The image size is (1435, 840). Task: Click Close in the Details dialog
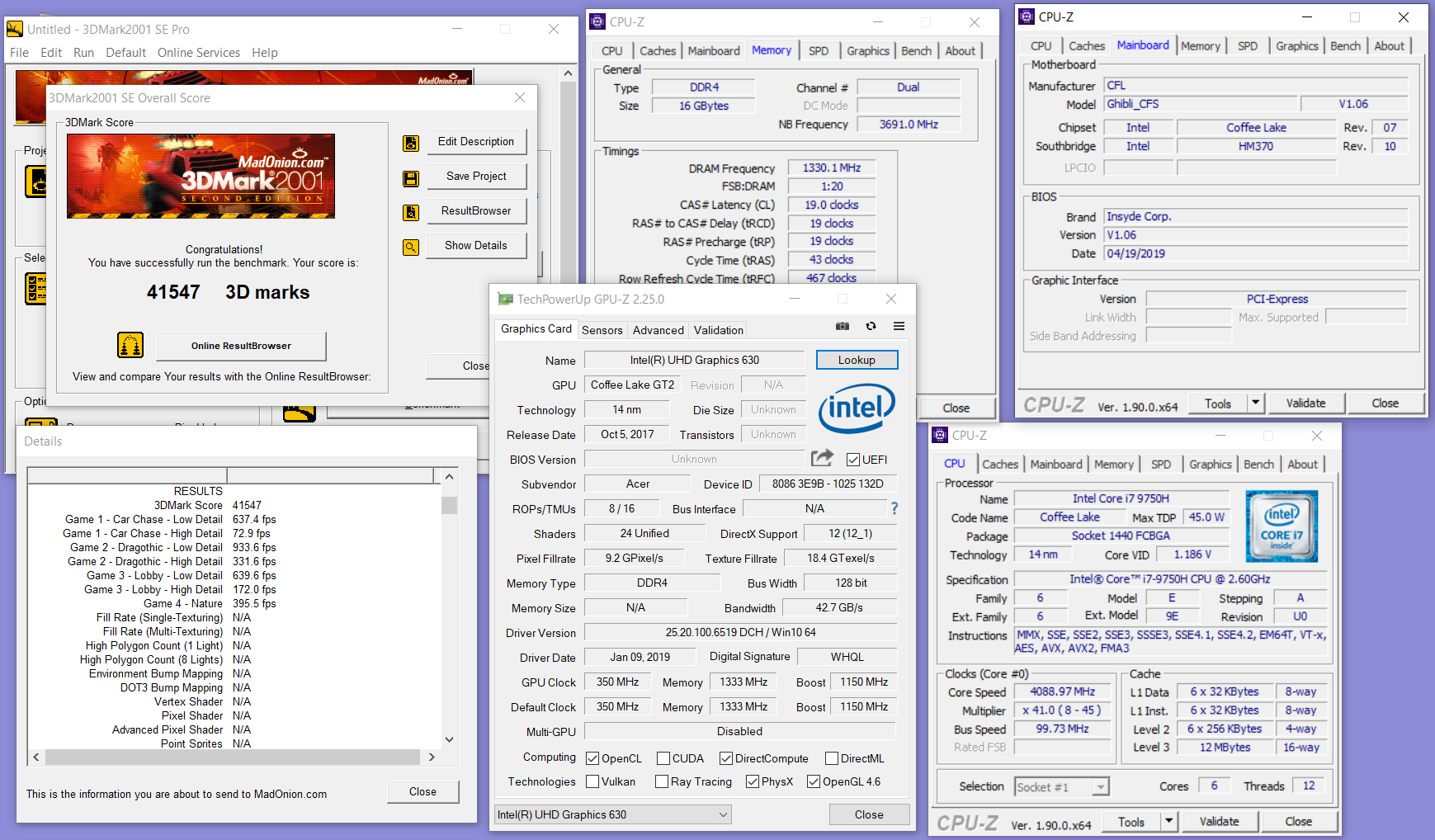tap(422, 791)
